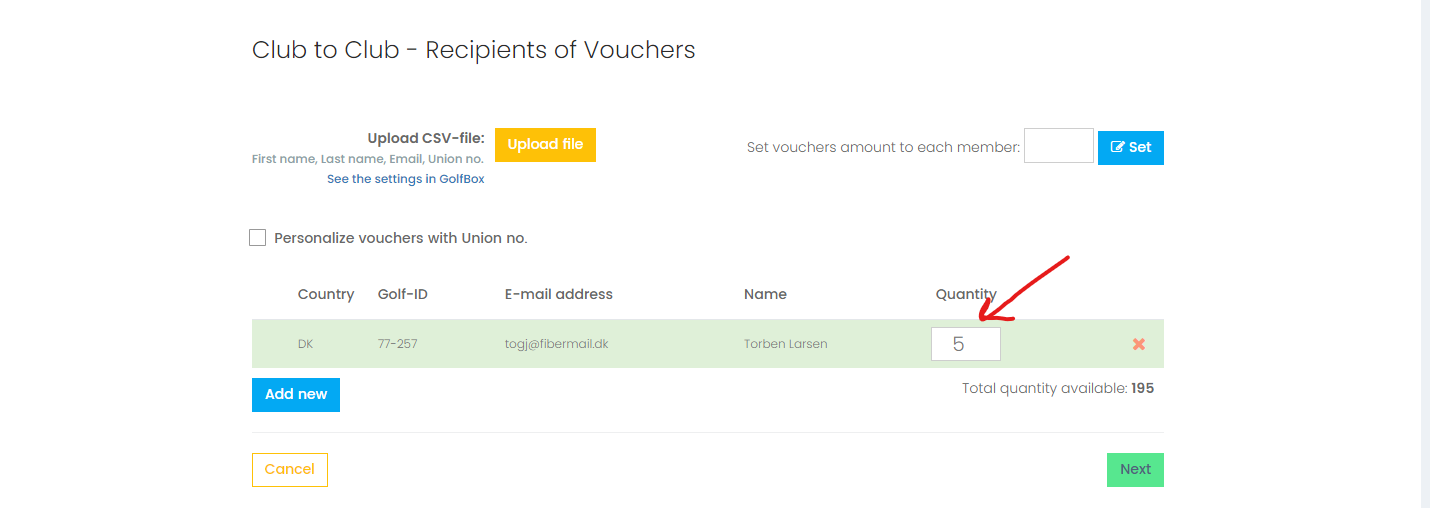Select the togj@fibermail.dk email cell
This screenshot has width=1430, height=508.
(x=557, y=344)
